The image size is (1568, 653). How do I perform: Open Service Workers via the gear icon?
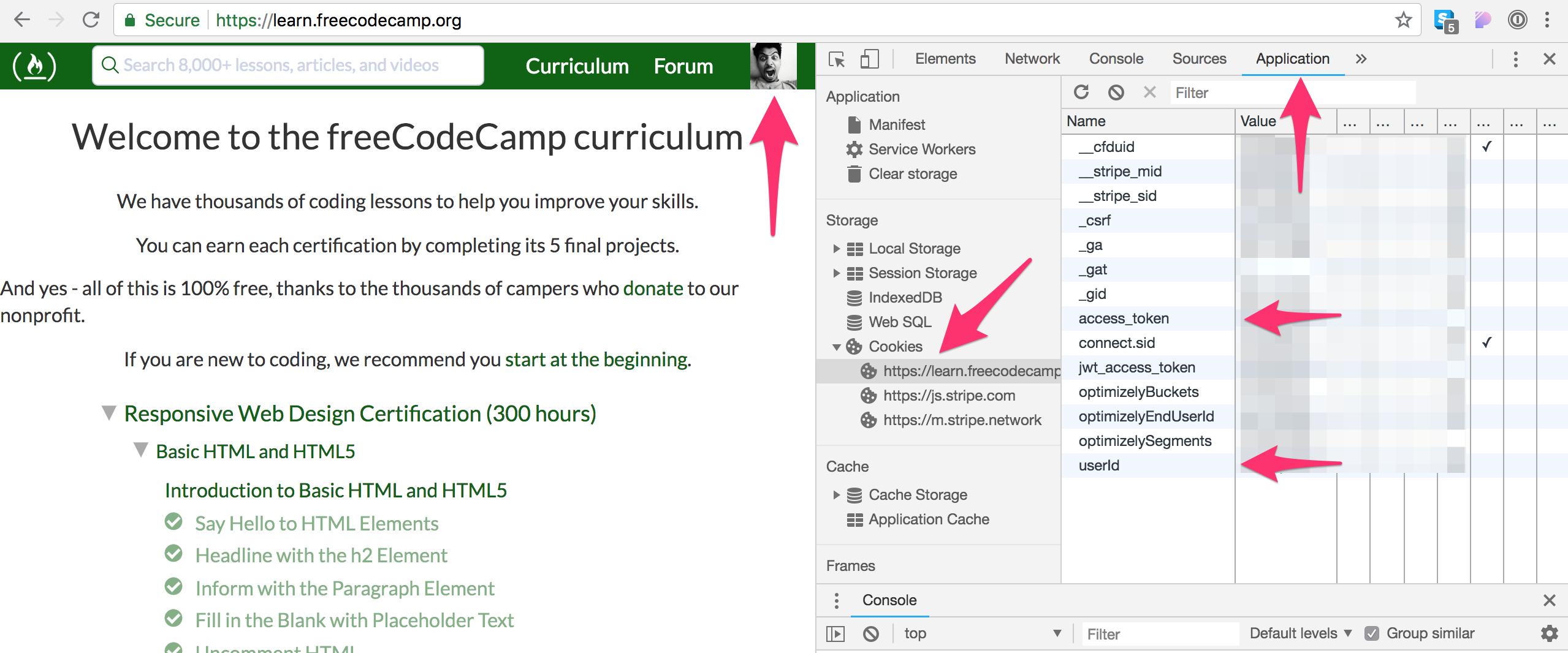854,149
